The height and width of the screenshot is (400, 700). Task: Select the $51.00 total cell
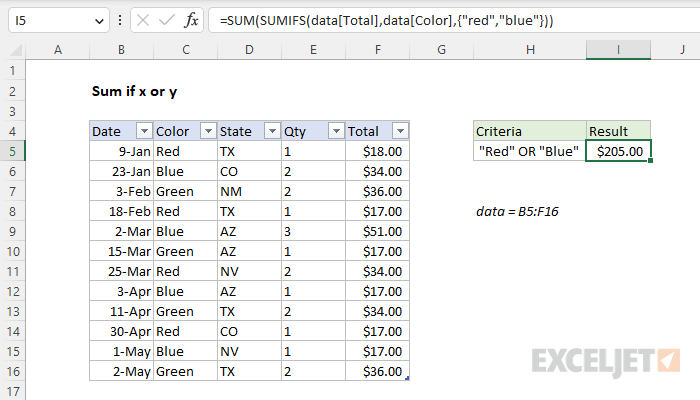[x=378, y=231]
